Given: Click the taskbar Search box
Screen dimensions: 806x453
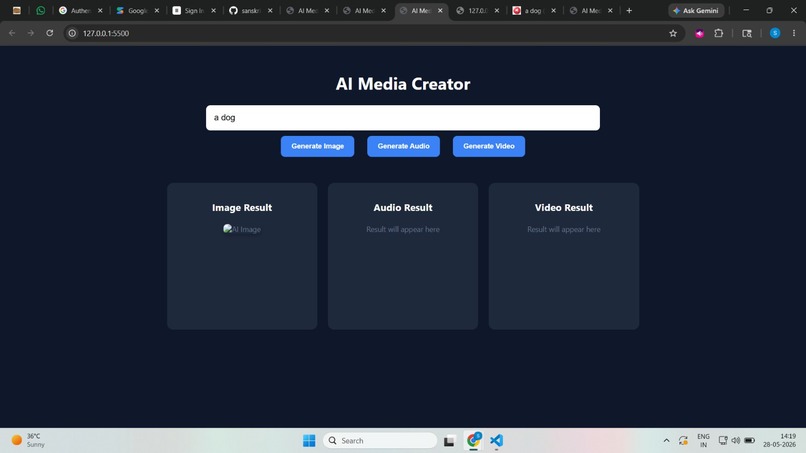Looking at the screenshot, I should 380,441.
